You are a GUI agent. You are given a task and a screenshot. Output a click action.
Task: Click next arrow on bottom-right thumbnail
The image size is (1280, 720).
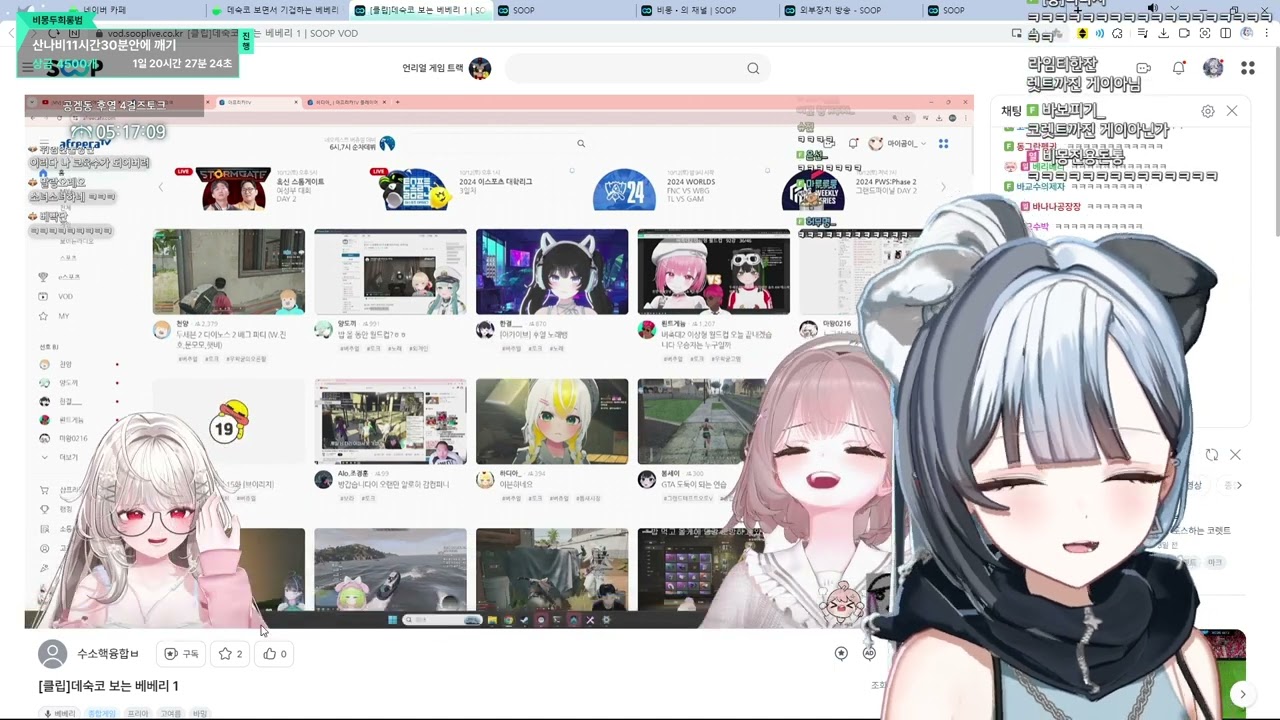(1242, 694)
